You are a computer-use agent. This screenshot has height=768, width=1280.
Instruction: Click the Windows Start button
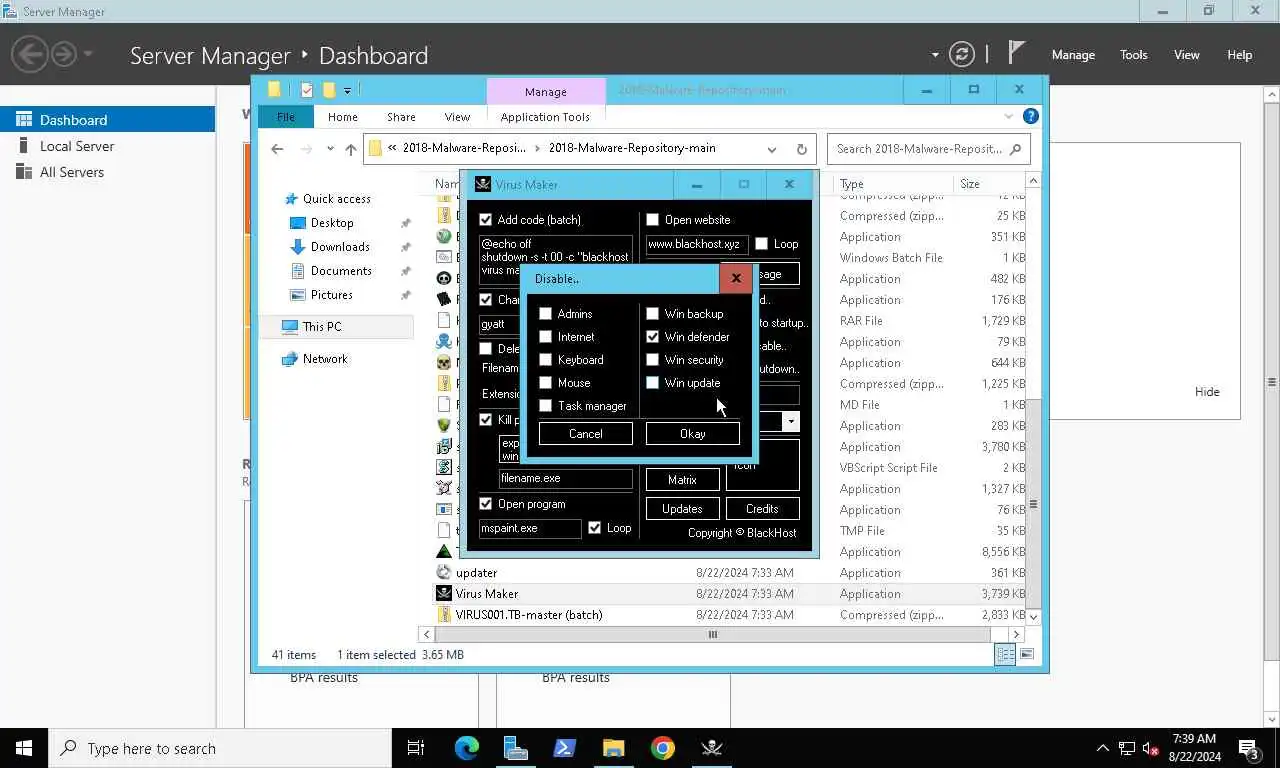click(24, 748)
